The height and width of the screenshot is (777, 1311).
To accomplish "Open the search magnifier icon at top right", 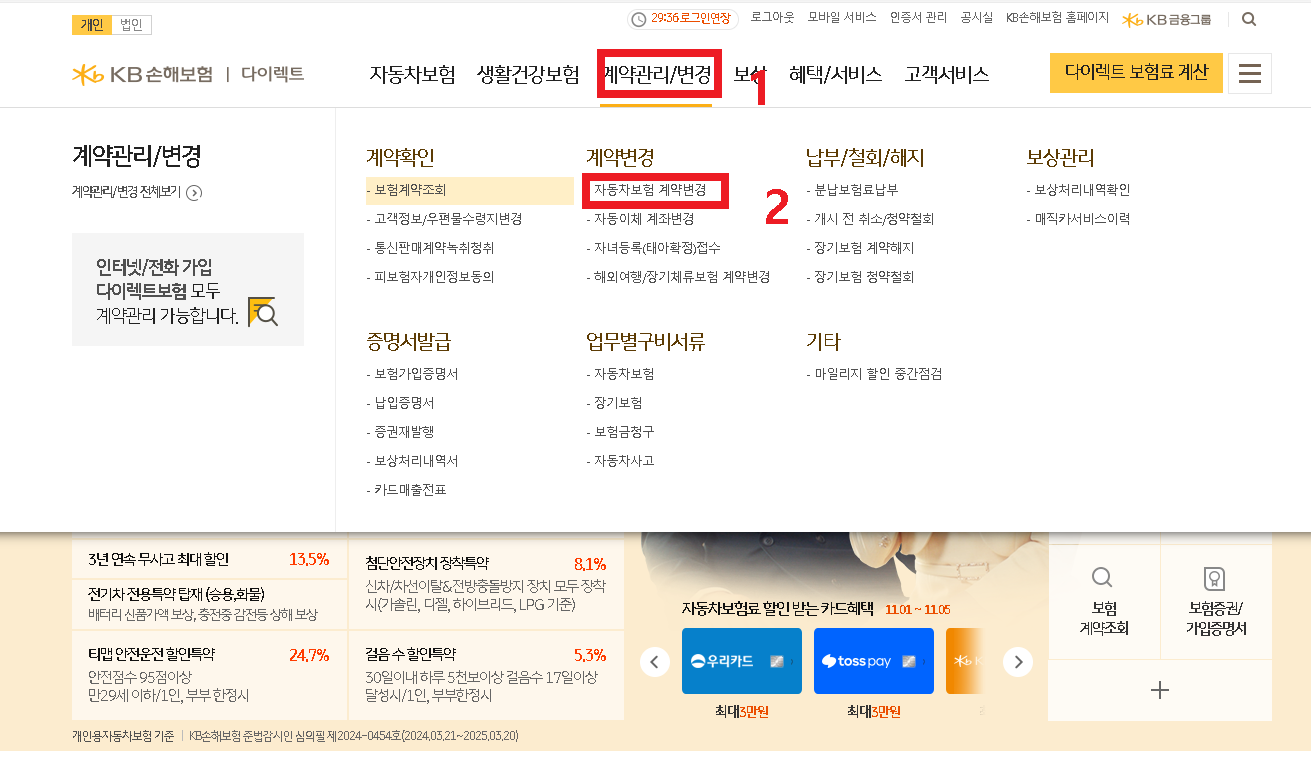I will 1249,19.
